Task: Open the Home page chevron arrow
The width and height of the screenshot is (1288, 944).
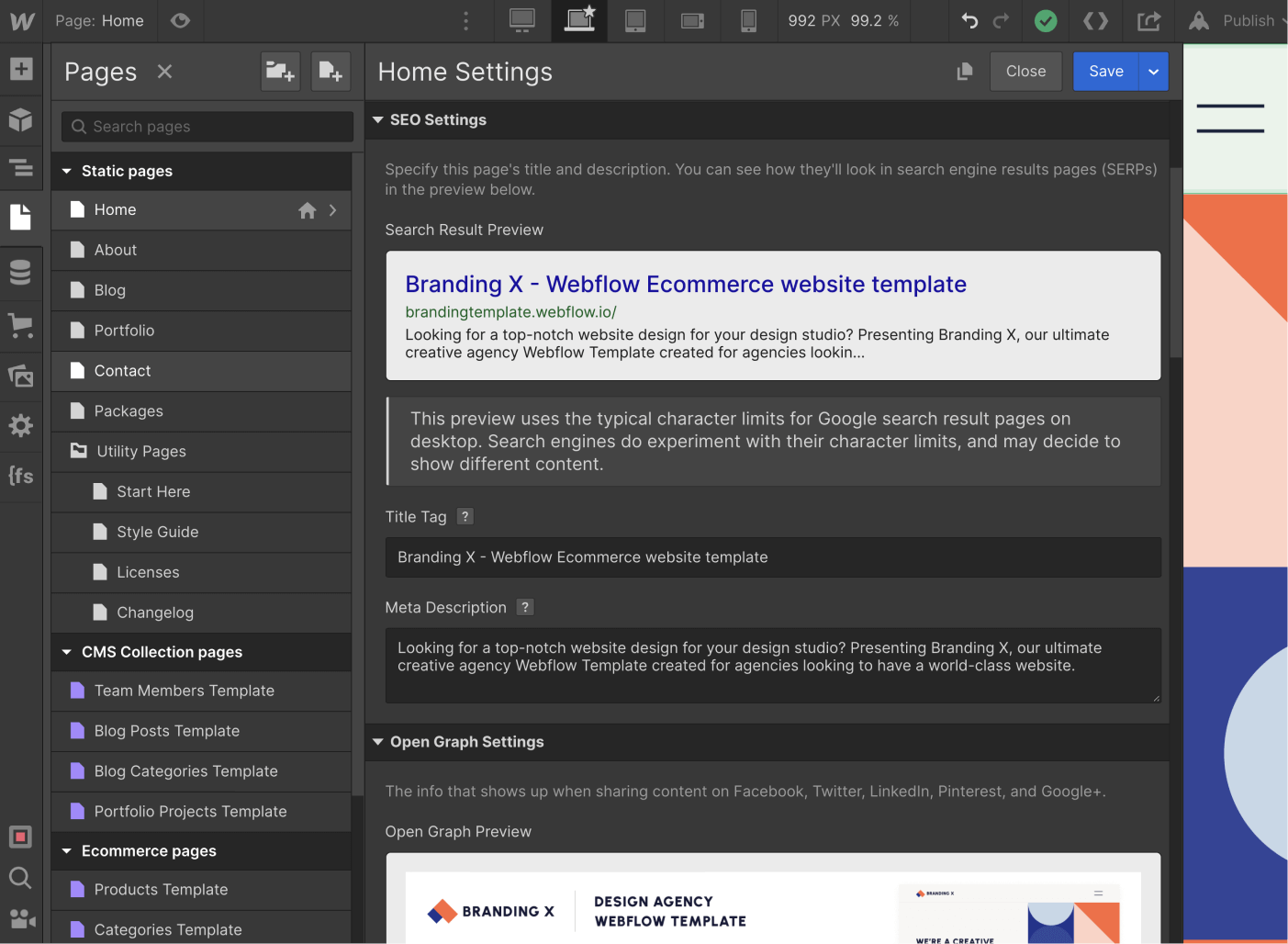Action: coord(332,210)
